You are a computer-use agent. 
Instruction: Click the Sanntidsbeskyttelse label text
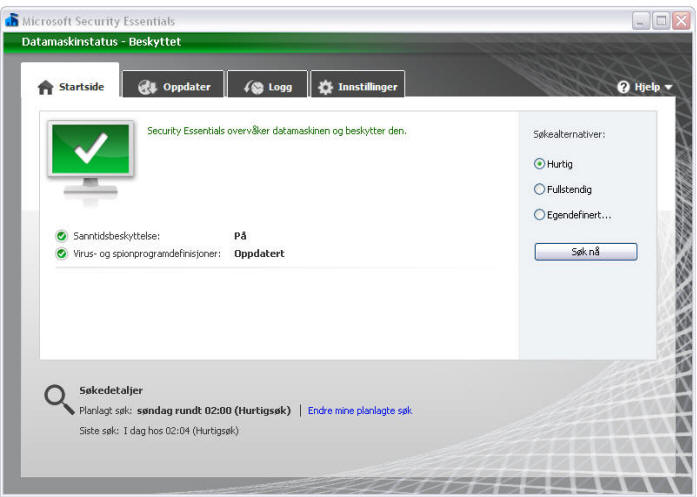[116, 236]
